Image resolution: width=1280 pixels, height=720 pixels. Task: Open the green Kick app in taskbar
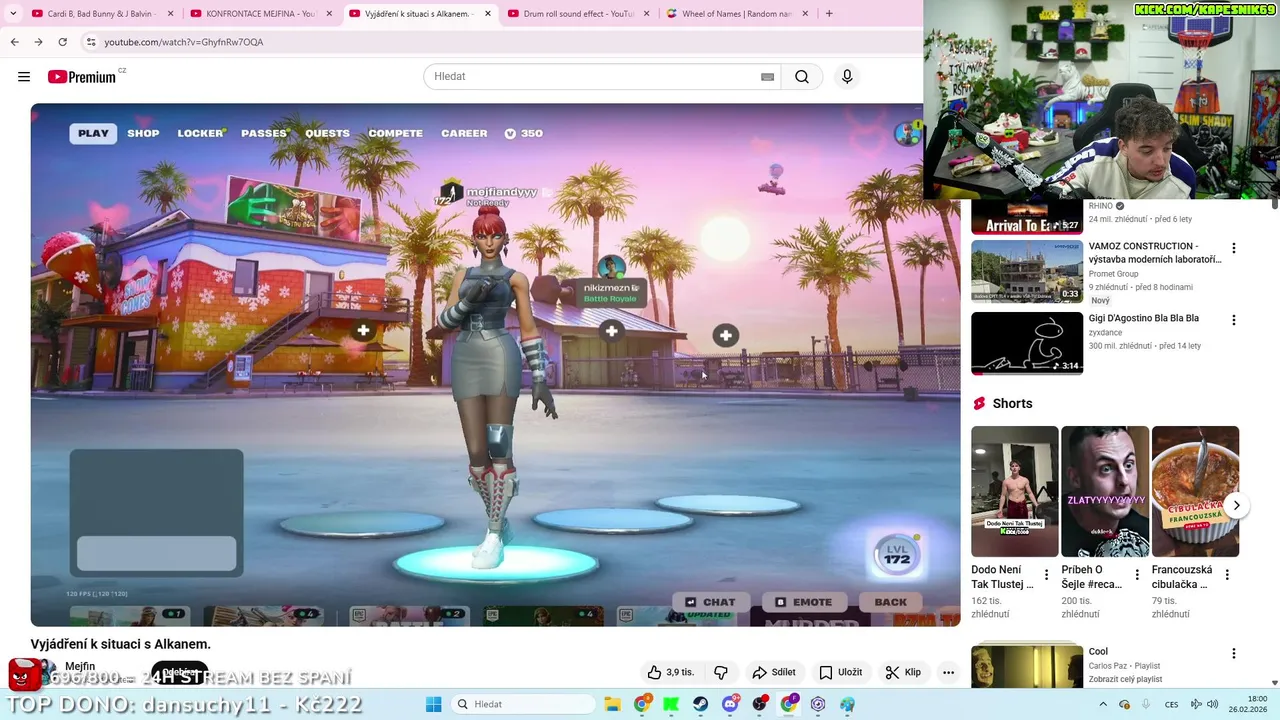[x=671, y=704]
